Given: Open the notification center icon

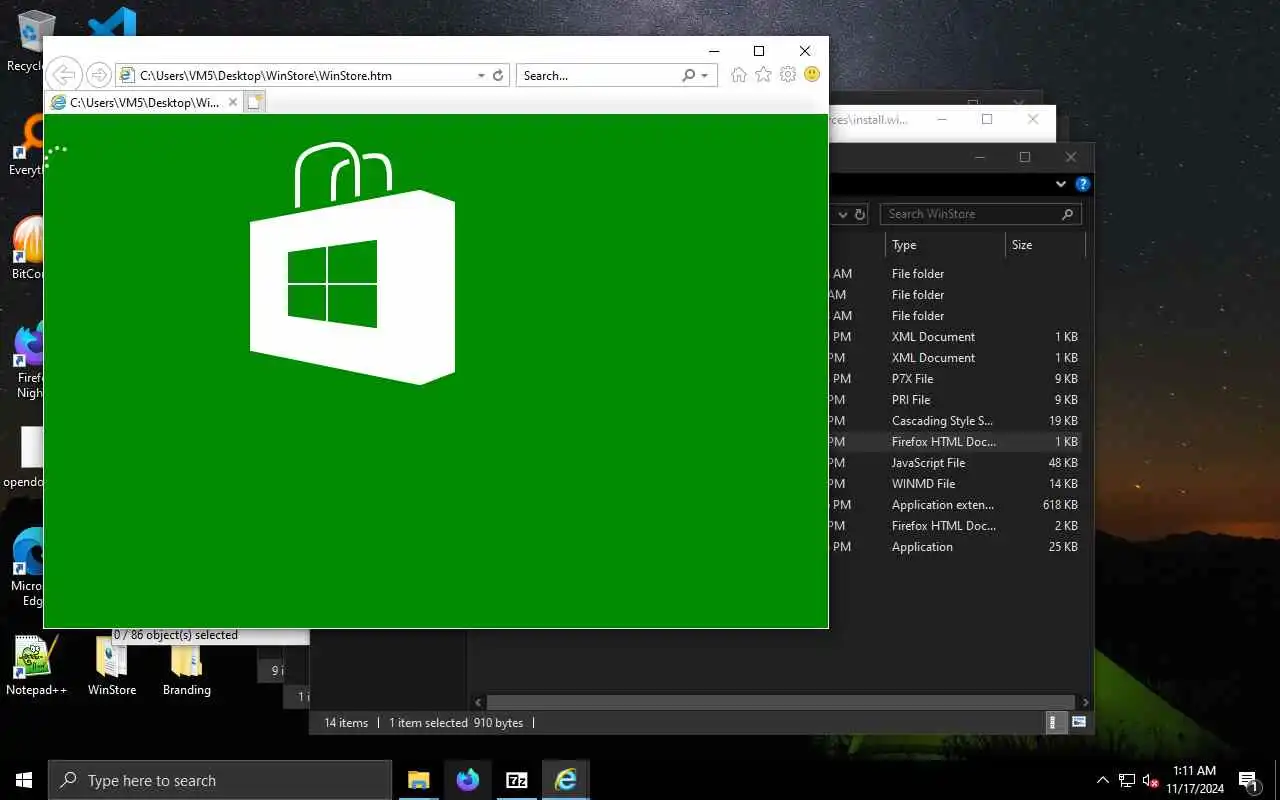Looking at the screenshot, I should tap(1248, 780).
